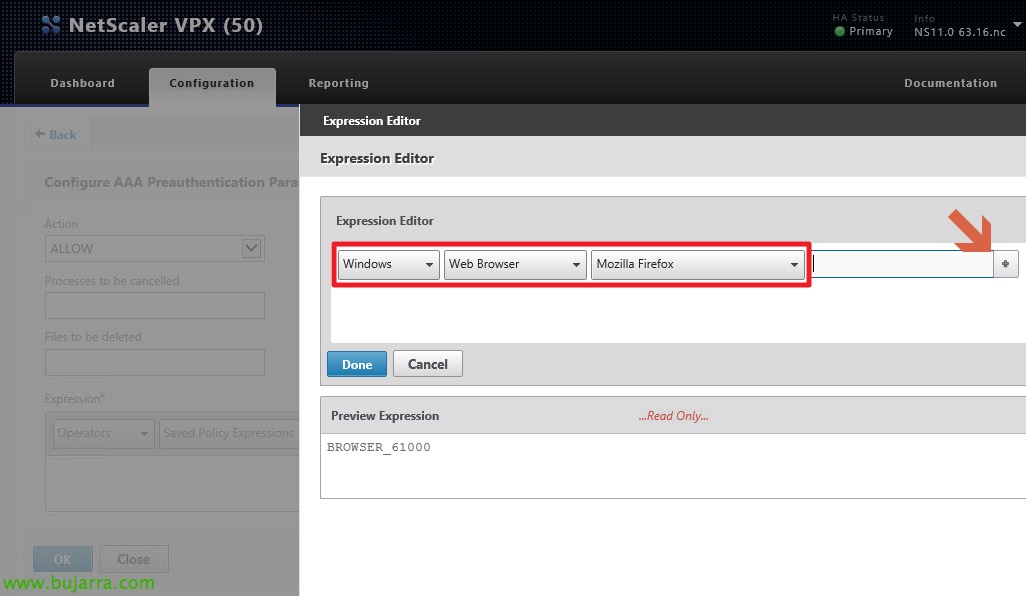1026x596 pixels.
Task: Click the Preview Expression text area
Action: [673, 466]
